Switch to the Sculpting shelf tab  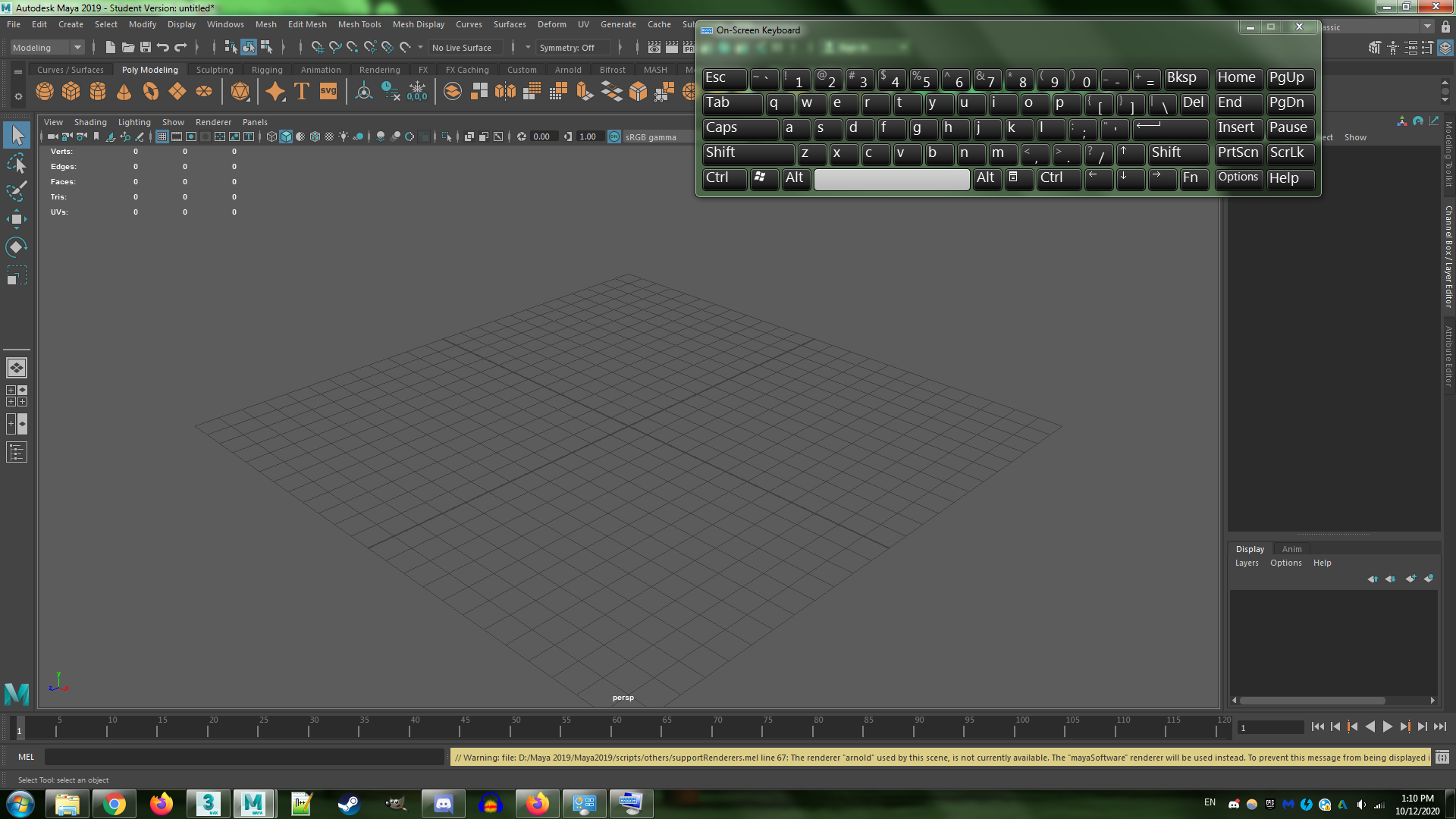(215, 70)
